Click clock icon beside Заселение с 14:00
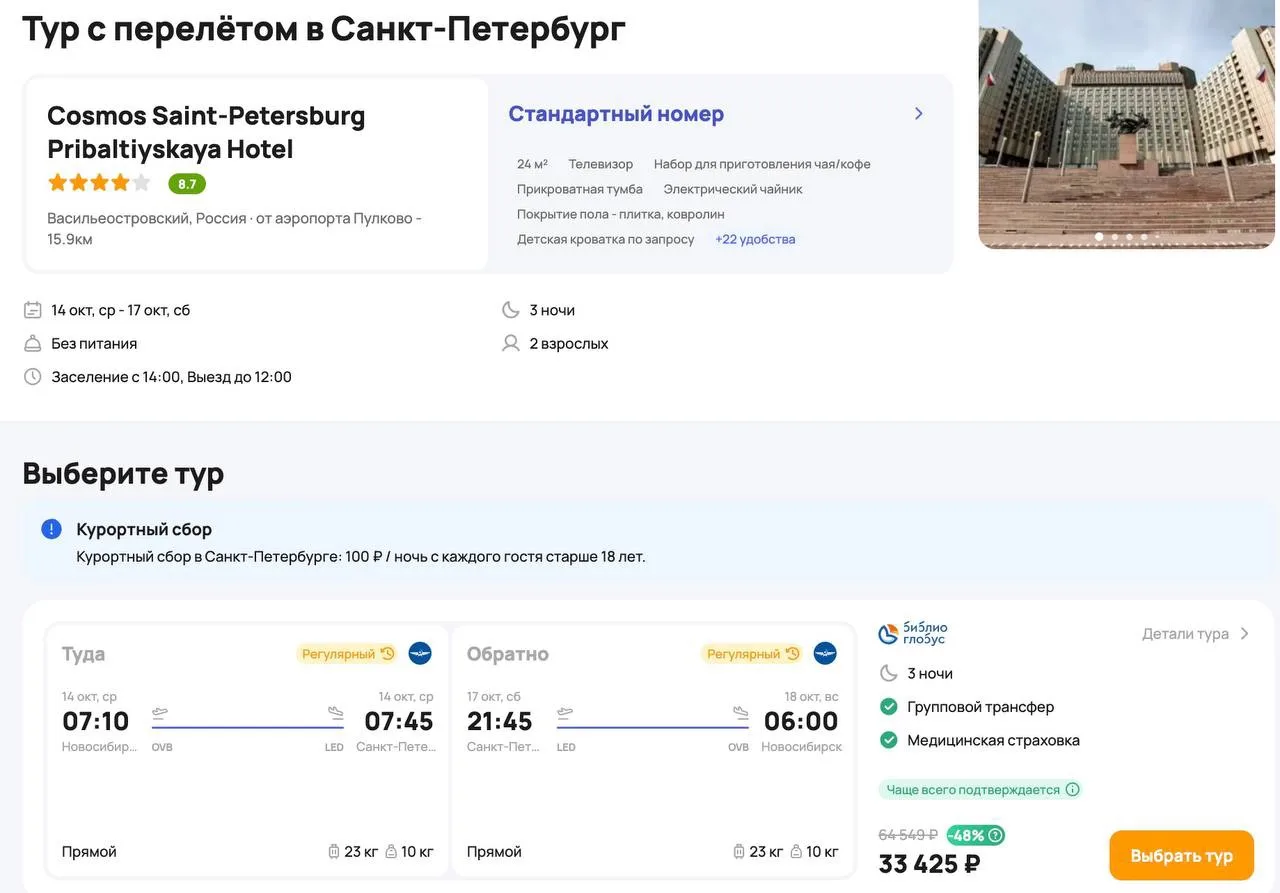 click(33, 377)
